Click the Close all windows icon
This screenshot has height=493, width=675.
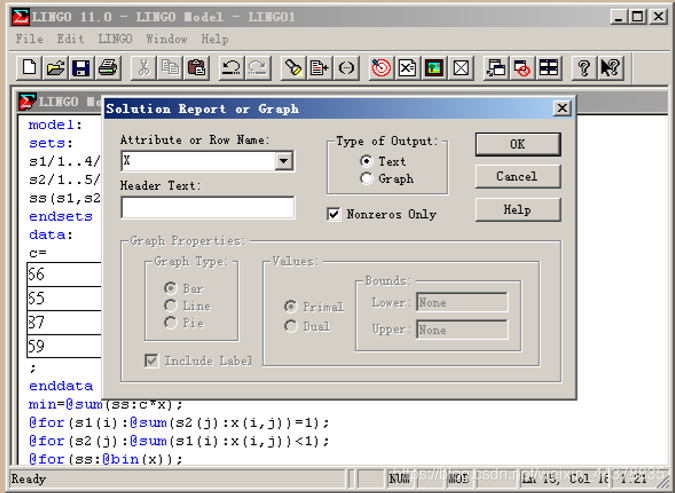tap(522, 68)
